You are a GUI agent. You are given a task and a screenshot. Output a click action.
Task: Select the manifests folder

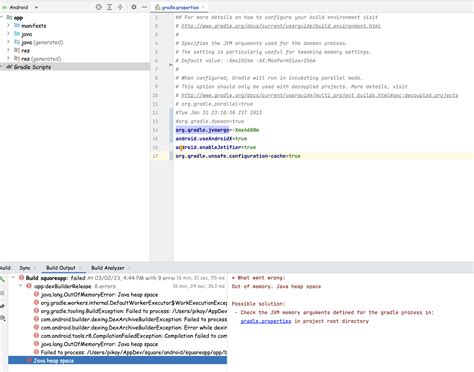coord(33,26)
